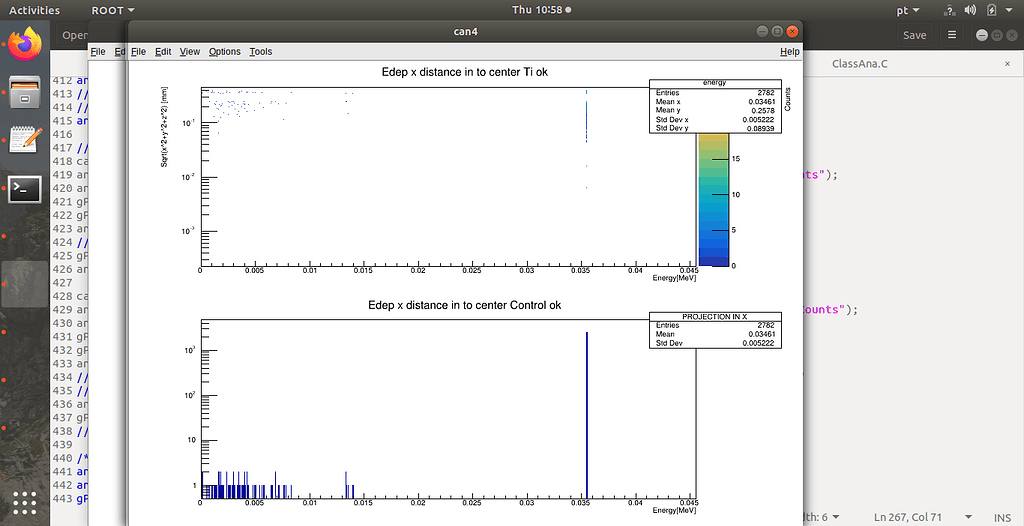Open the canvas View menu
Screen dimensions: 1024x526
pos(189,52)
